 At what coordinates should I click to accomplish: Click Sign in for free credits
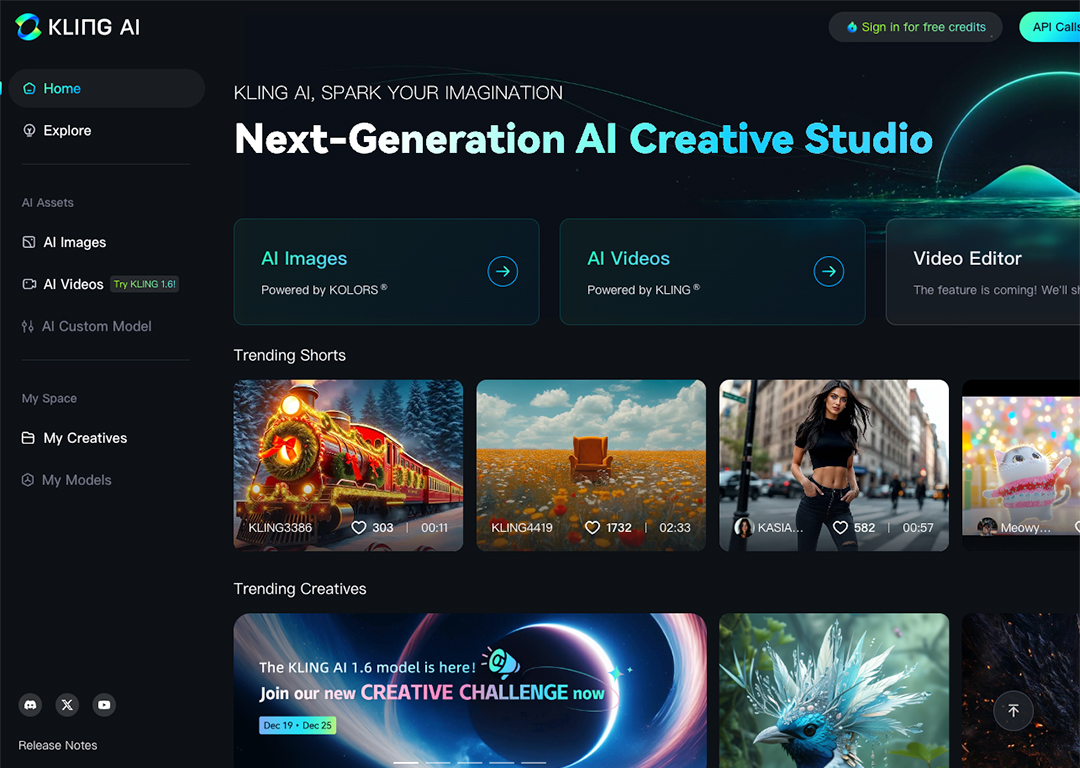point(915,27)
